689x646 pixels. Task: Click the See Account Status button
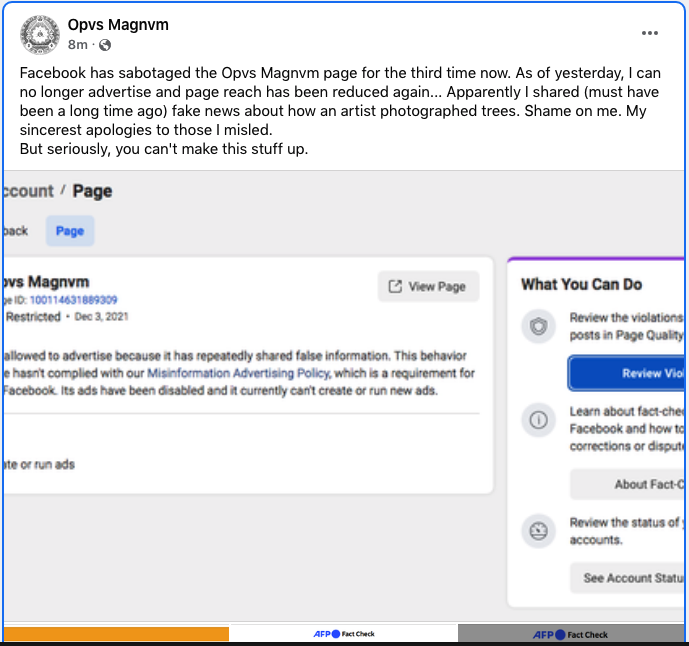[628, 578]
